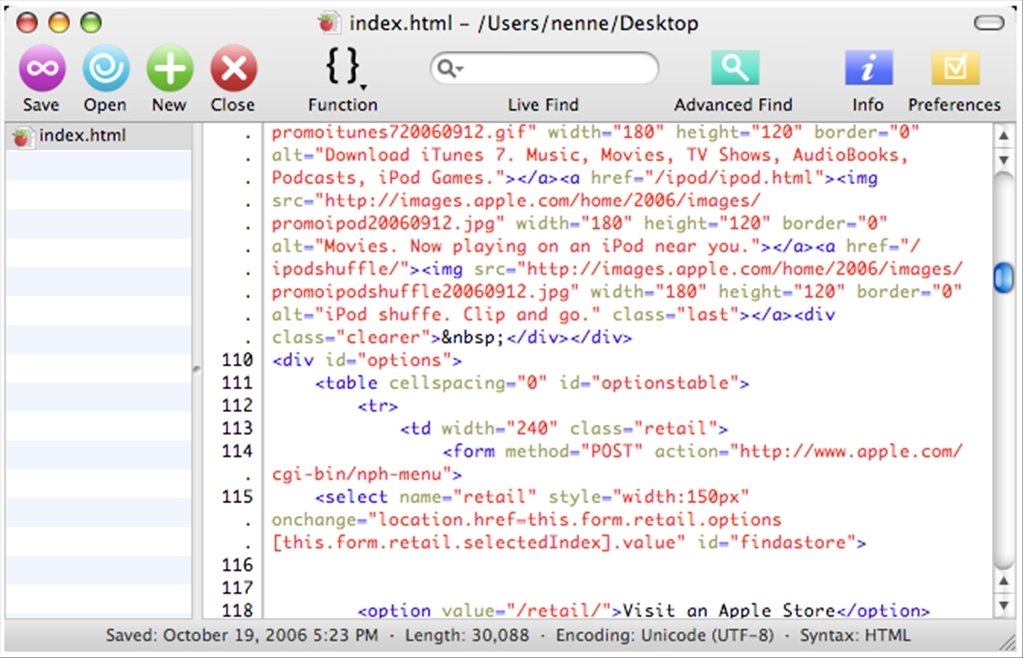Click the strawberry icon beside index.html in sidebar
This screenshot has width=1023, height=658.
point(22,137)
